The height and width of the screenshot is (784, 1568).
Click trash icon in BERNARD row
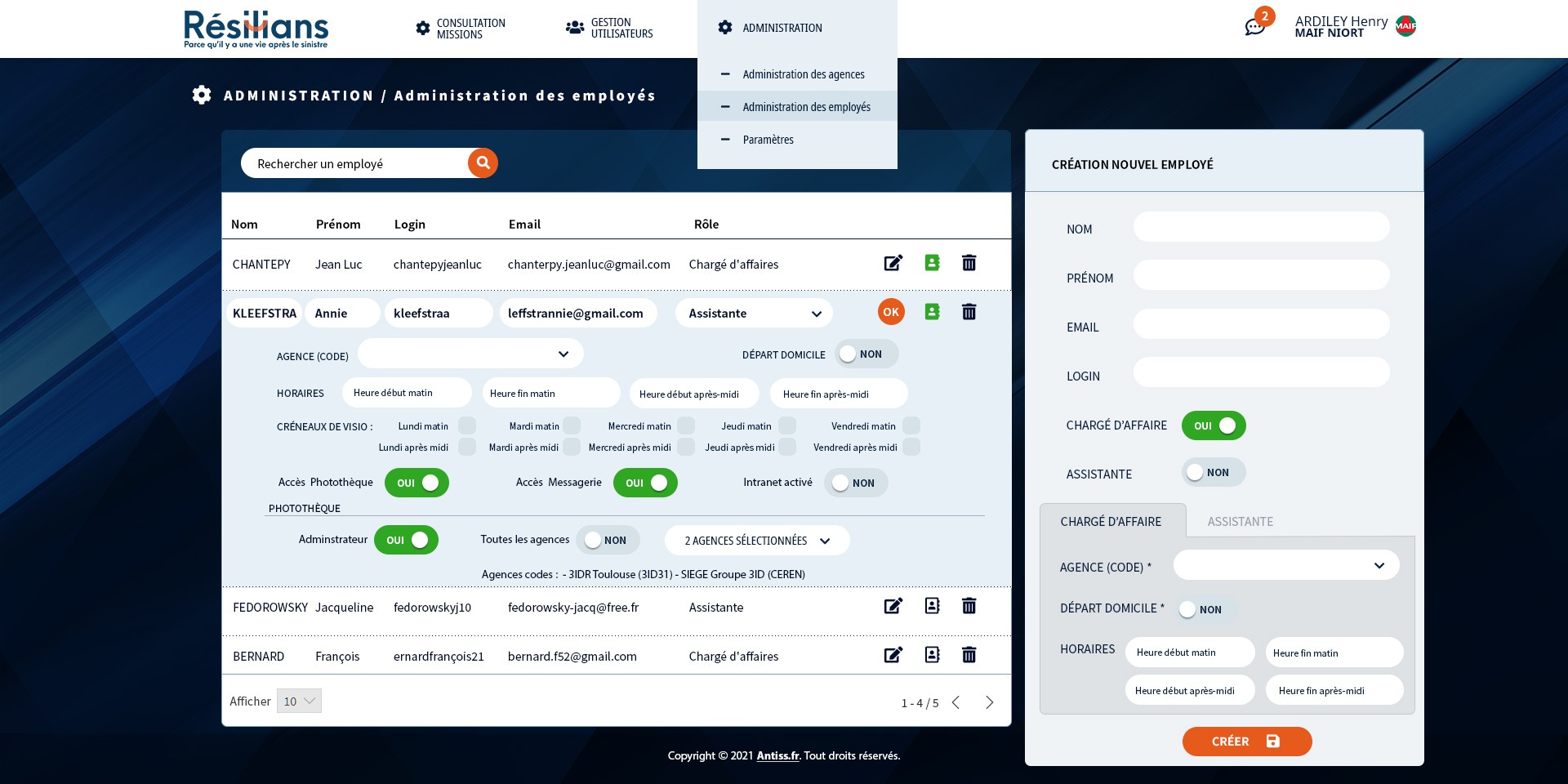pos(969,655)
